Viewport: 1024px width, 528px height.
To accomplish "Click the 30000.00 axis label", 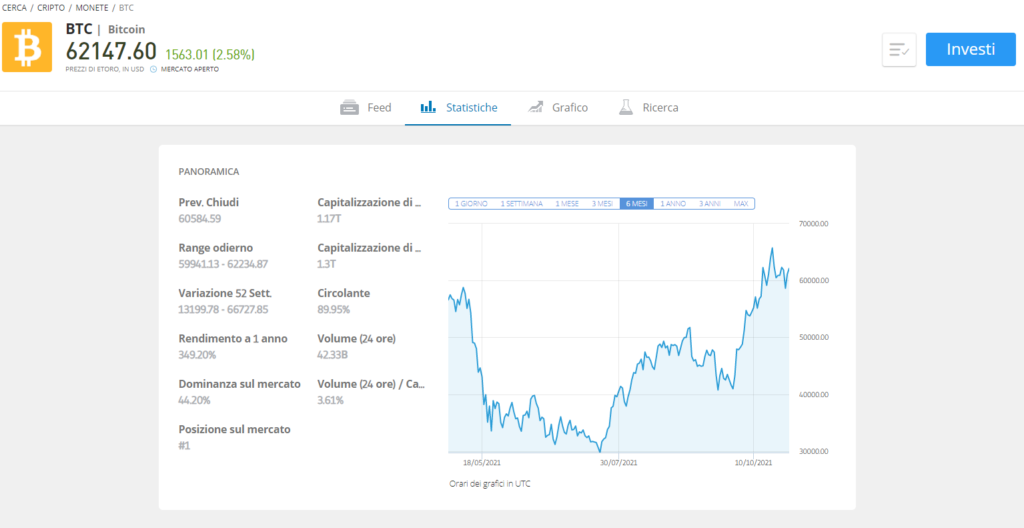I will coord(814,452).
